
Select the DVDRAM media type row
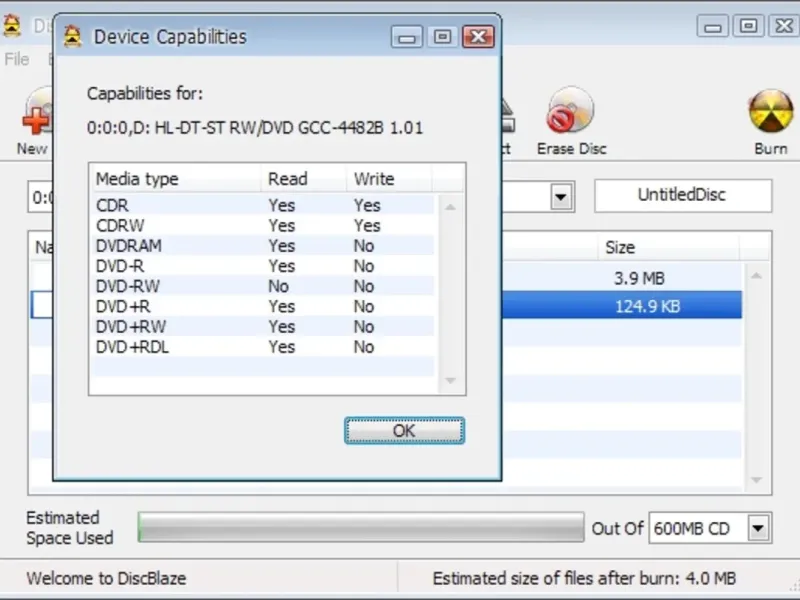click(x=264, y=246)
